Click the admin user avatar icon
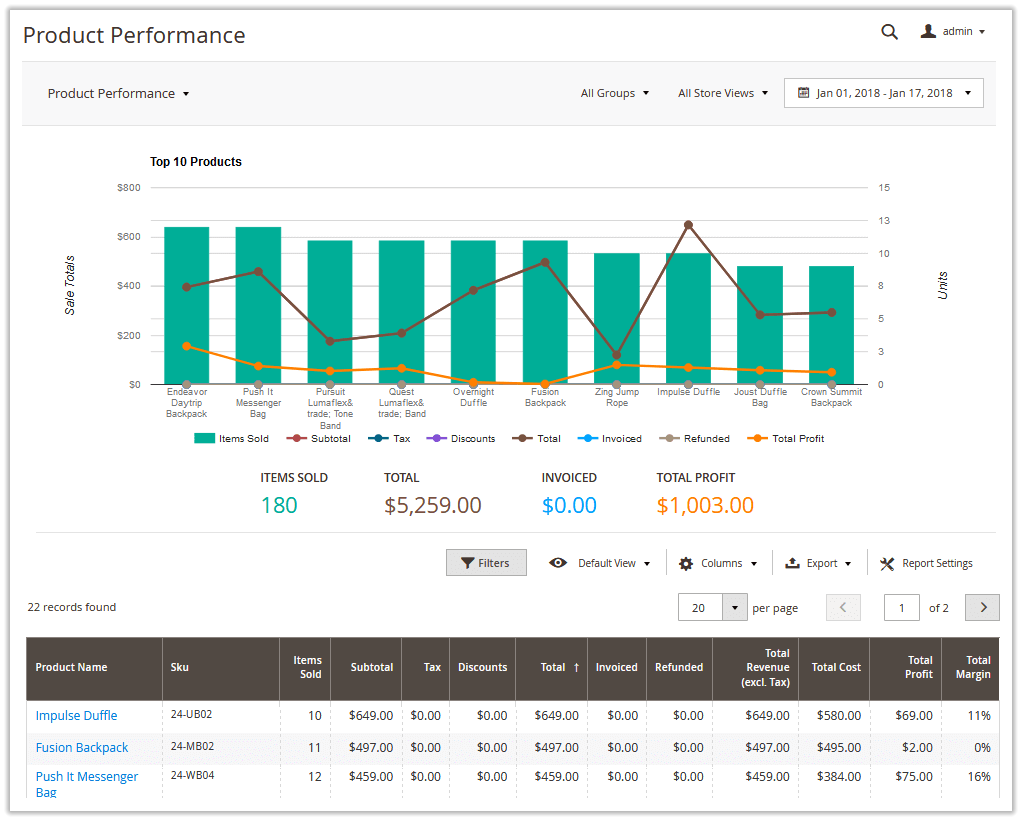This screenshot has width=1022, height=821. pyautogui.click(x=928, y=31)
